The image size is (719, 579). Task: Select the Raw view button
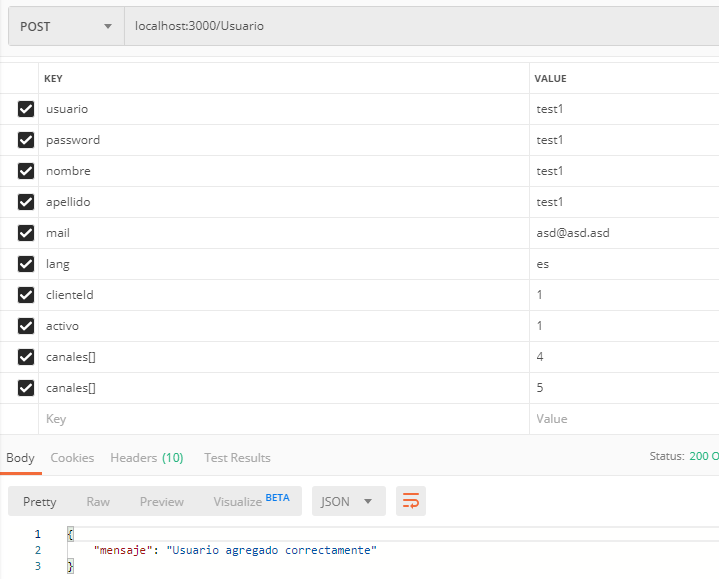pyautogui.click(x=98, y=501)
